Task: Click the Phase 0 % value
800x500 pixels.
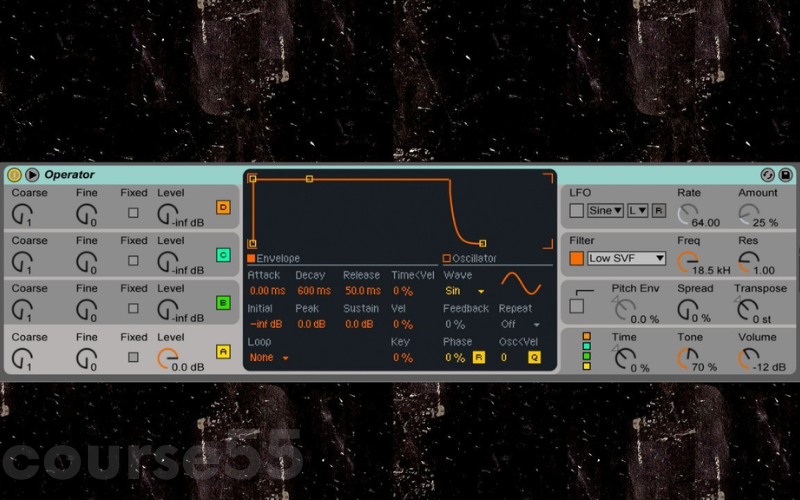Action: [455, 358]
